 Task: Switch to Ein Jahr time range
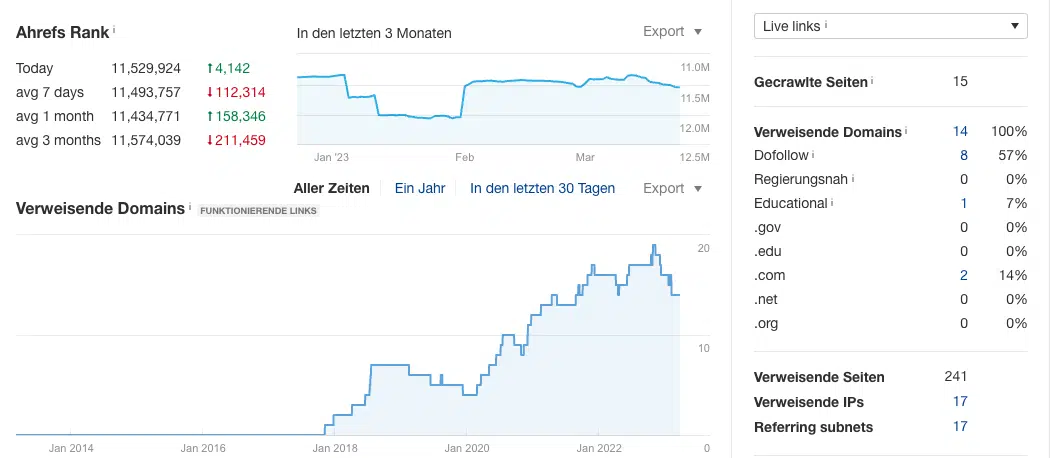coord(419,188)
